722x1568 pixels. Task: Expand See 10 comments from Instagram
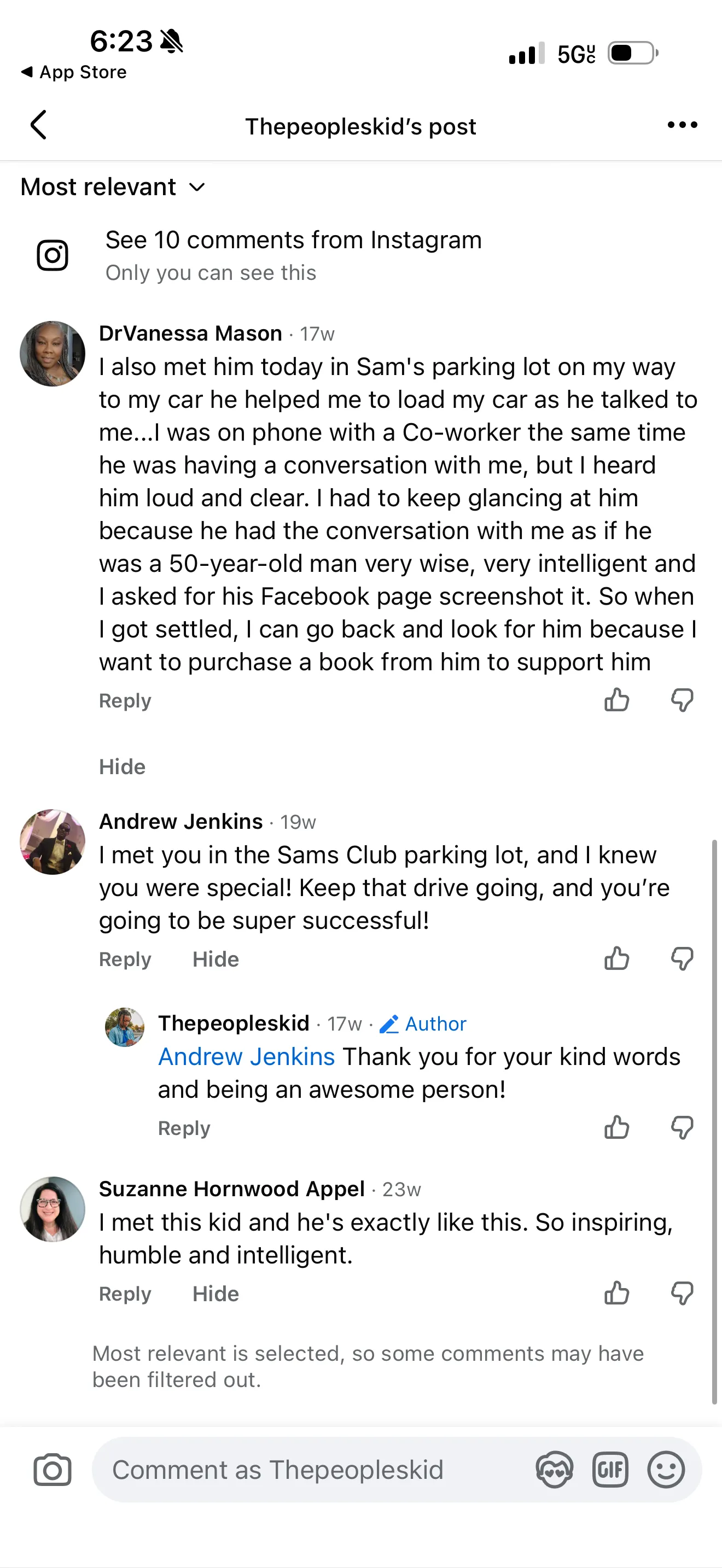point(293,241)
